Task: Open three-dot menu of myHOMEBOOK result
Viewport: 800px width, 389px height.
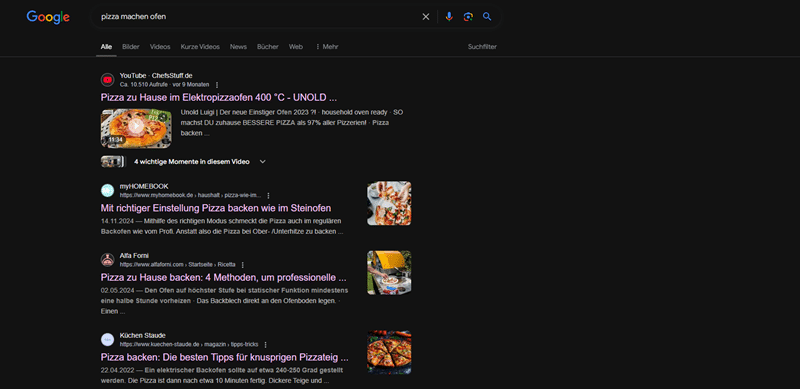Action: tap(268, 196)
